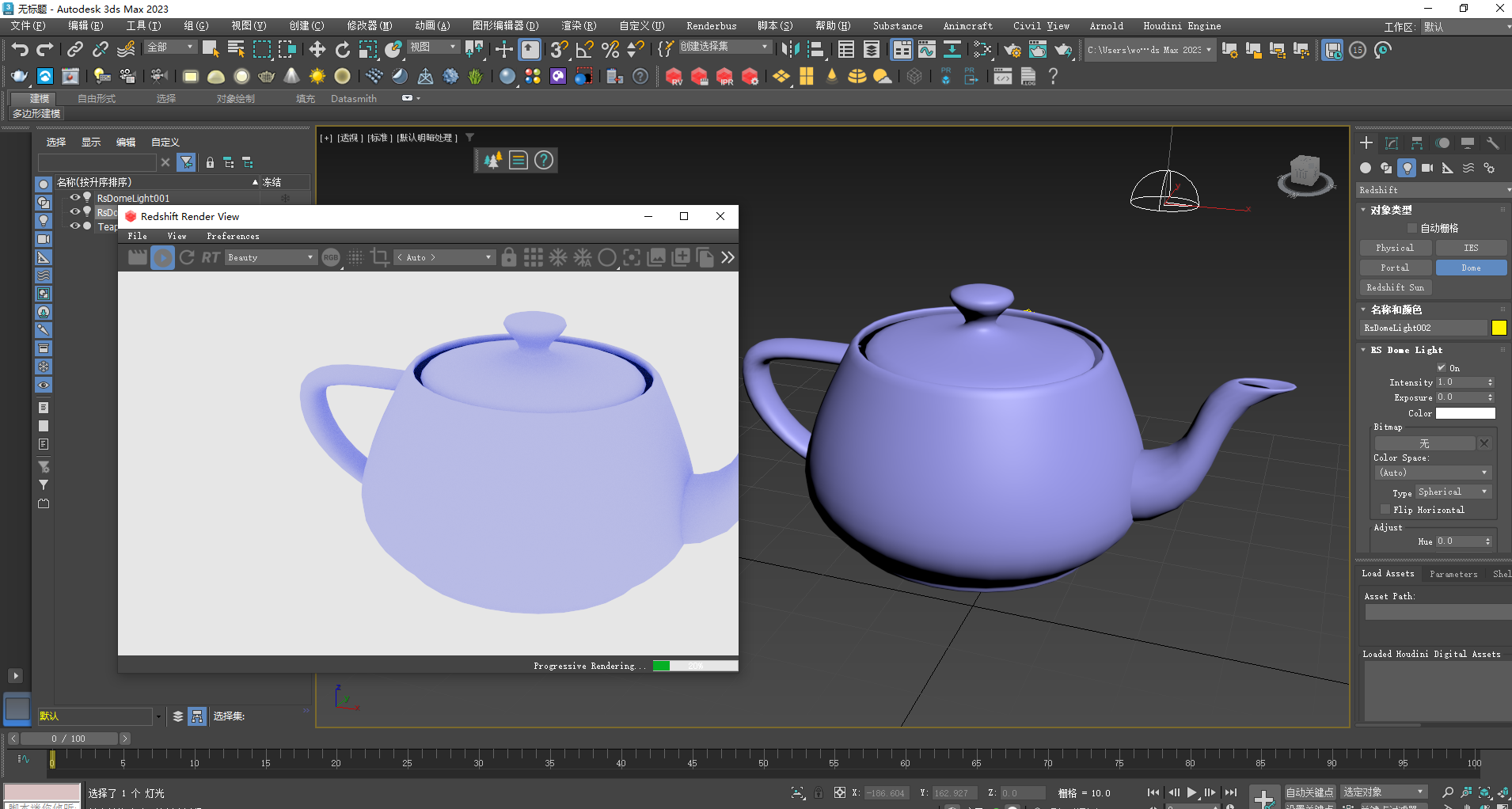This screenshot has height=809, width=1512.
Task: Click the Redshift Sun button
Action: [1395, 287]
